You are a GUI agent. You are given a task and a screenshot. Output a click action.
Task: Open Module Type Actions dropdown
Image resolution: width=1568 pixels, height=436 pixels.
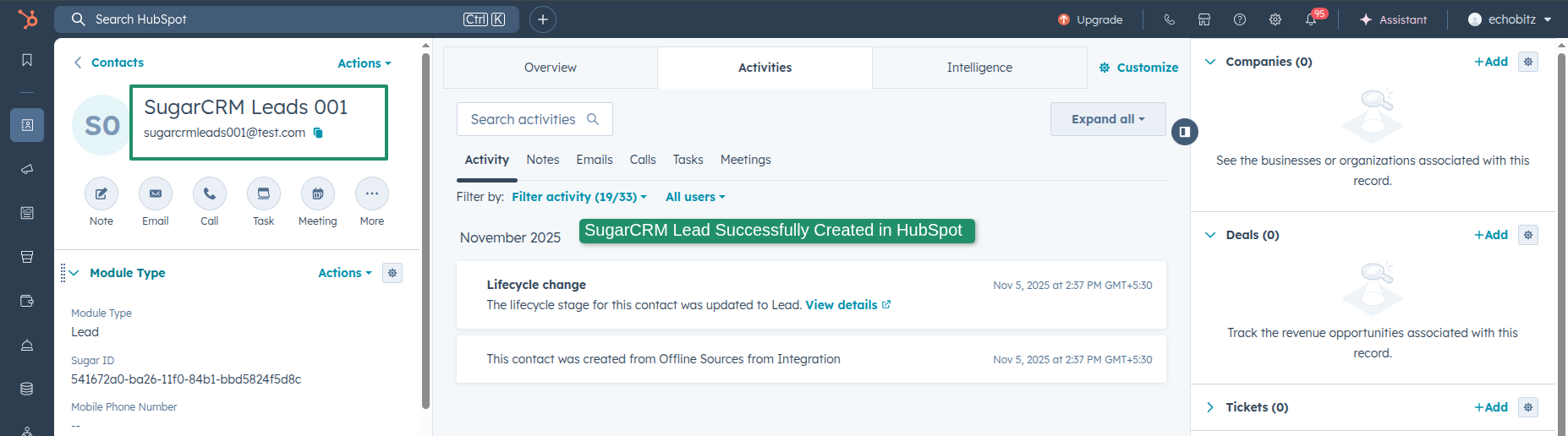point(345,273)
